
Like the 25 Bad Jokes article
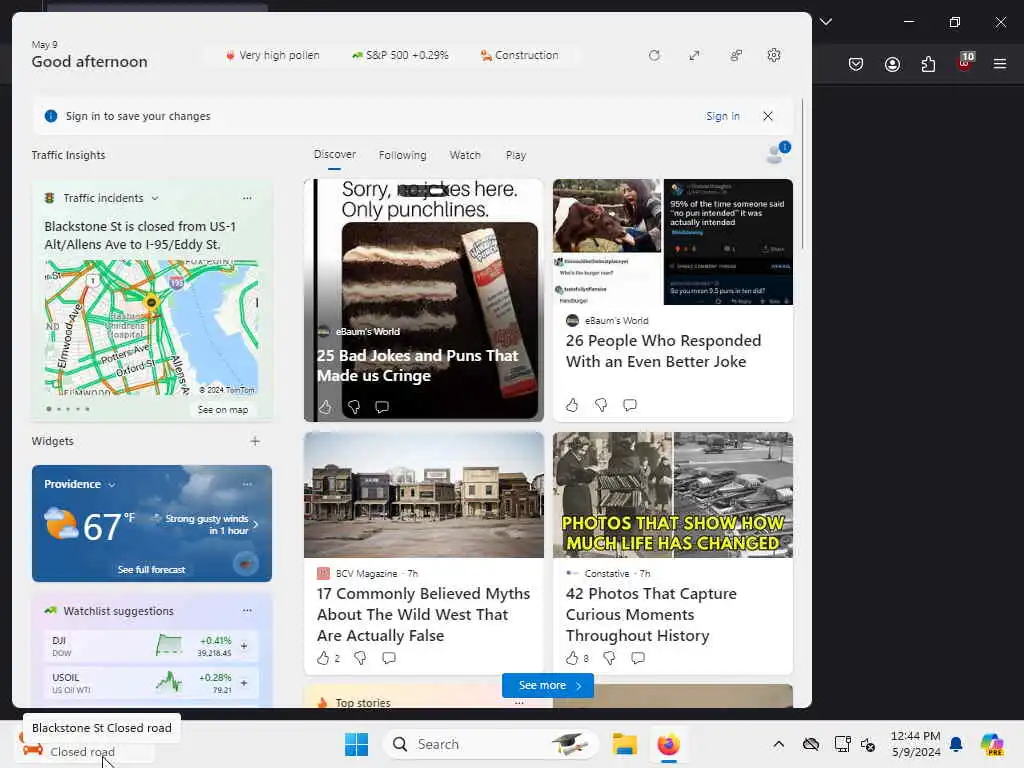tap(325, 408)
